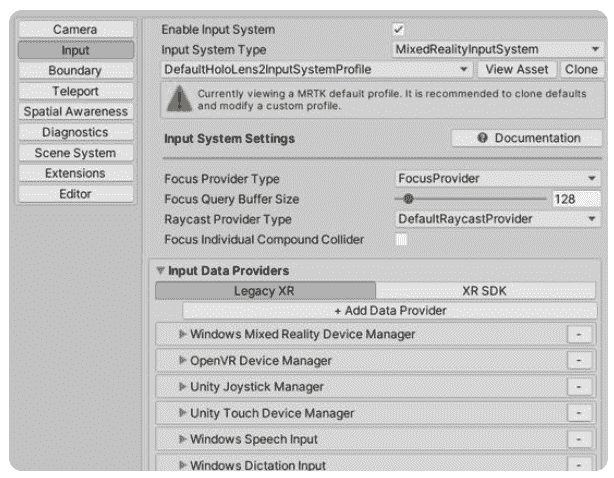Click the warning icon in the profile notice
Image resolution: width=614 pixels, height=478 pixels.
pos(179,99)
